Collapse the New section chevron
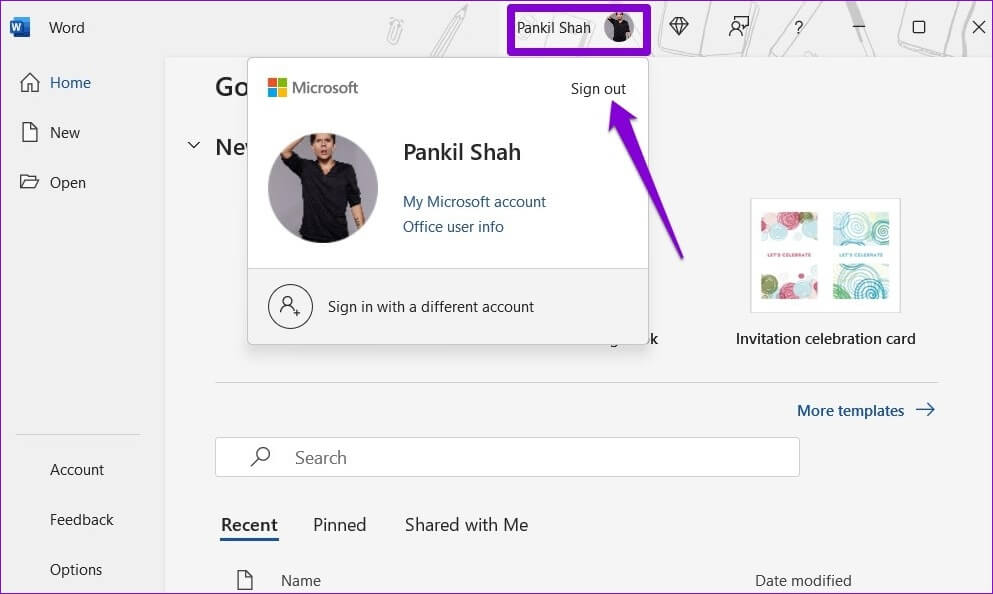 pos(194,145)
